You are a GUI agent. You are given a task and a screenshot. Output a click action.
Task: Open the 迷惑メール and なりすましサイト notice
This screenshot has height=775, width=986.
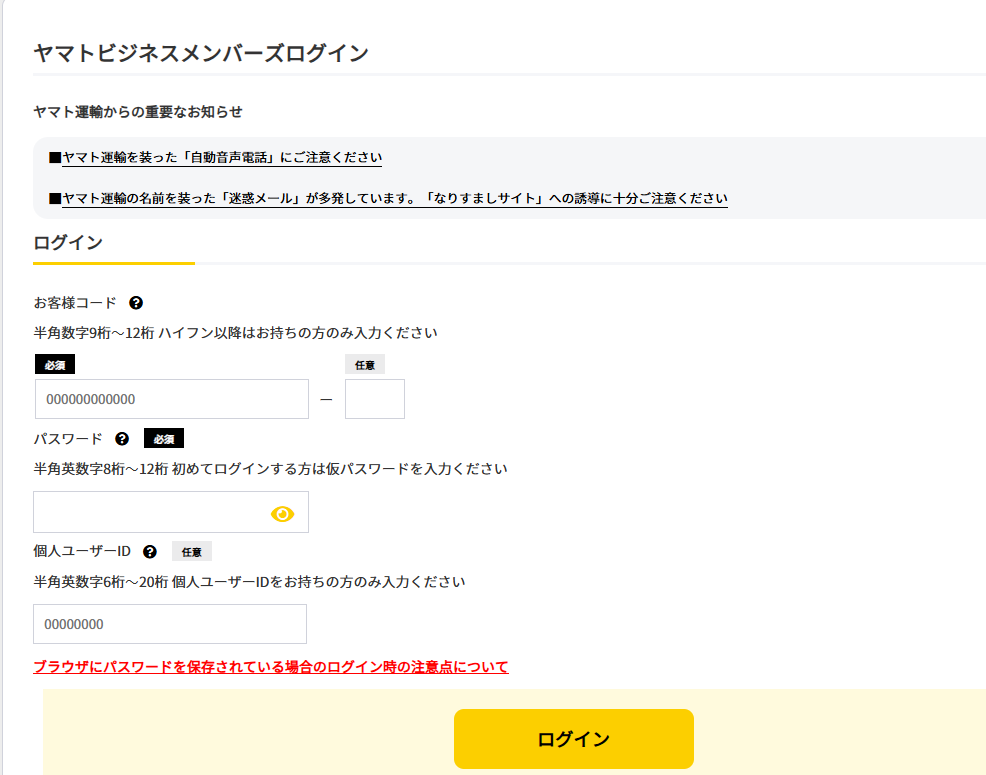[x=394, y=199]
